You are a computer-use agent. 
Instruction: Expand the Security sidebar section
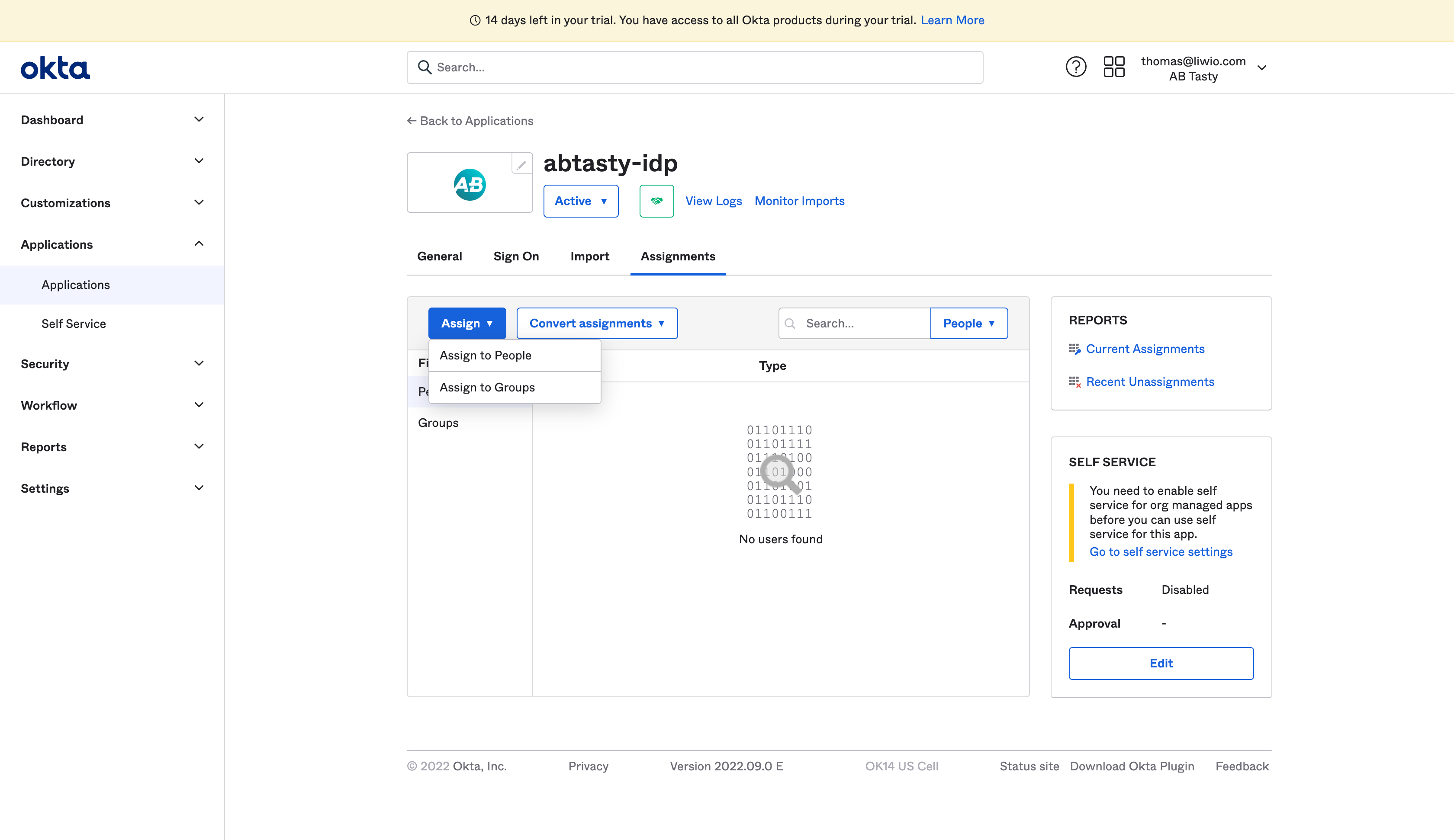pyautogui.click(x=112, y=364)
